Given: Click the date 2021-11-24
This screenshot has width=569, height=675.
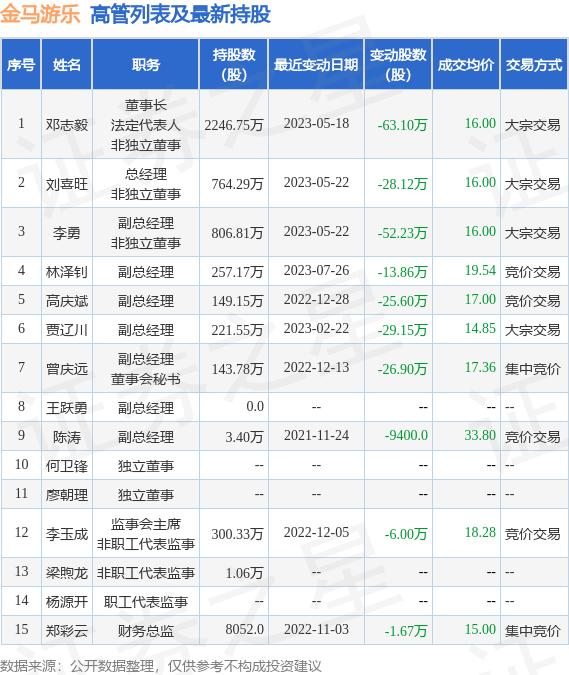Looking at the screenshot, I should [316, 435].
